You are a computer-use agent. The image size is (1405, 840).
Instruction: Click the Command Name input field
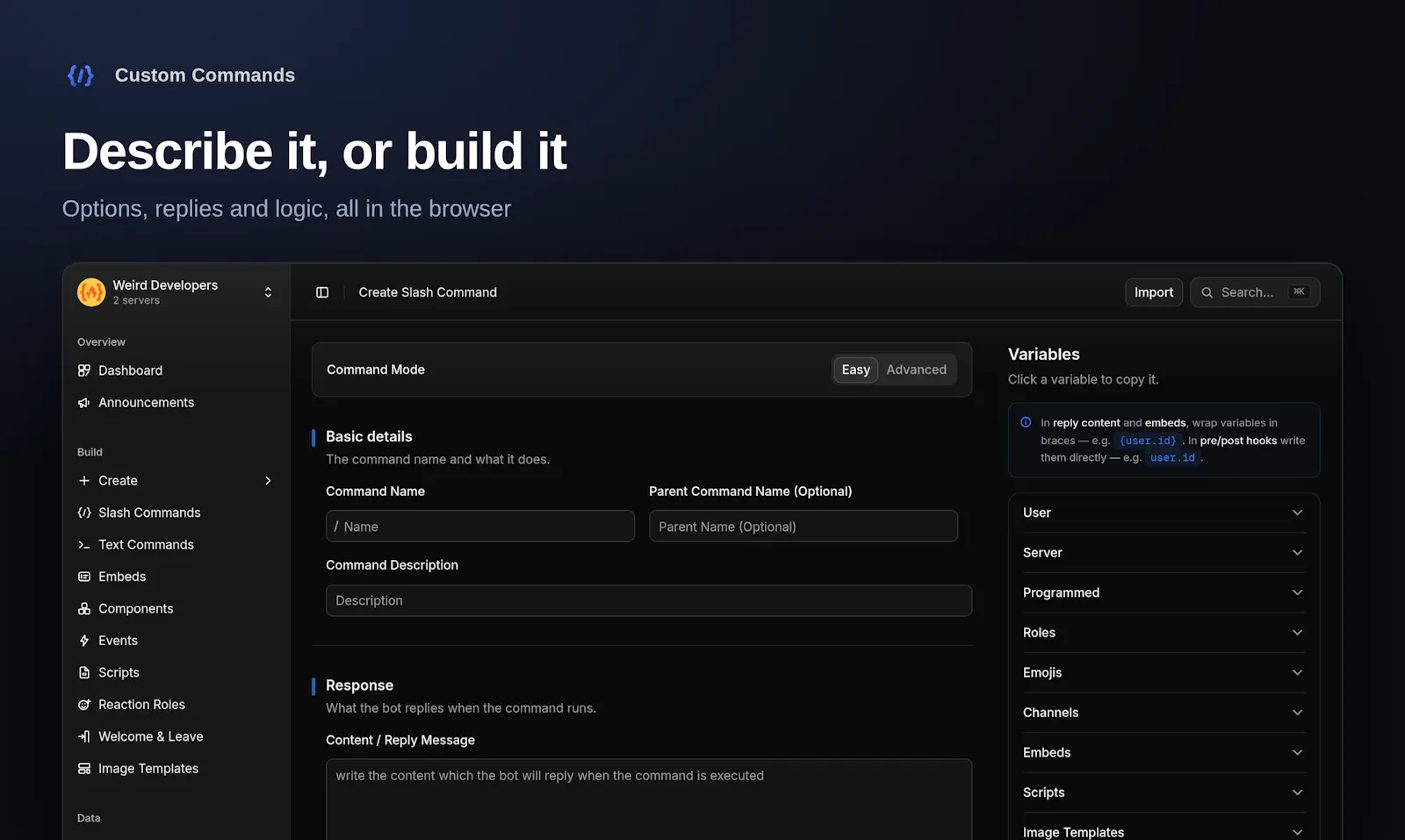(x=480, y=527)
